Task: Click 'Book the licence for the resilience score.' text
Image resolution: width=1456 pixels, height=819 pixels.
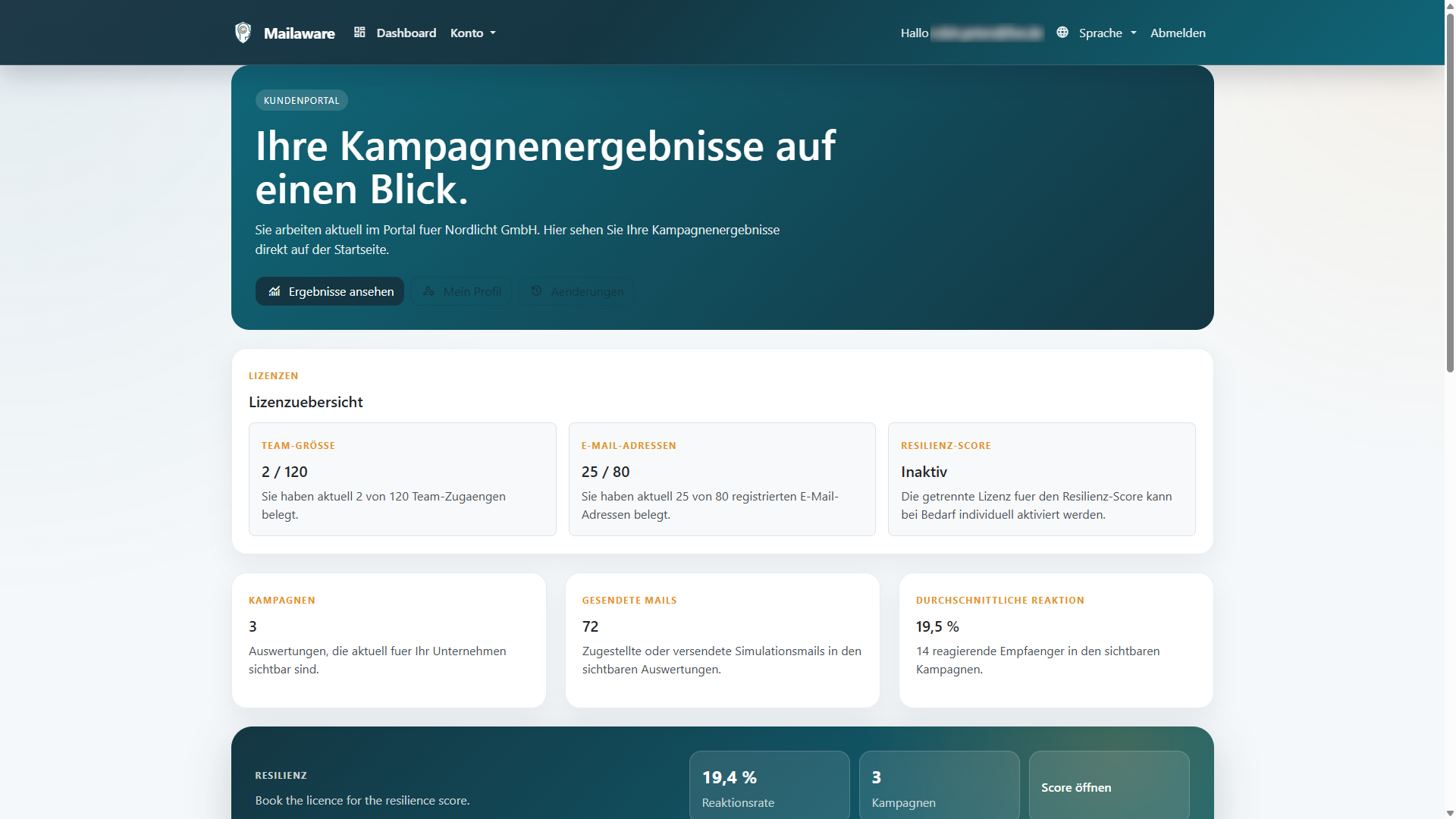Action: (x=362, y=800)
